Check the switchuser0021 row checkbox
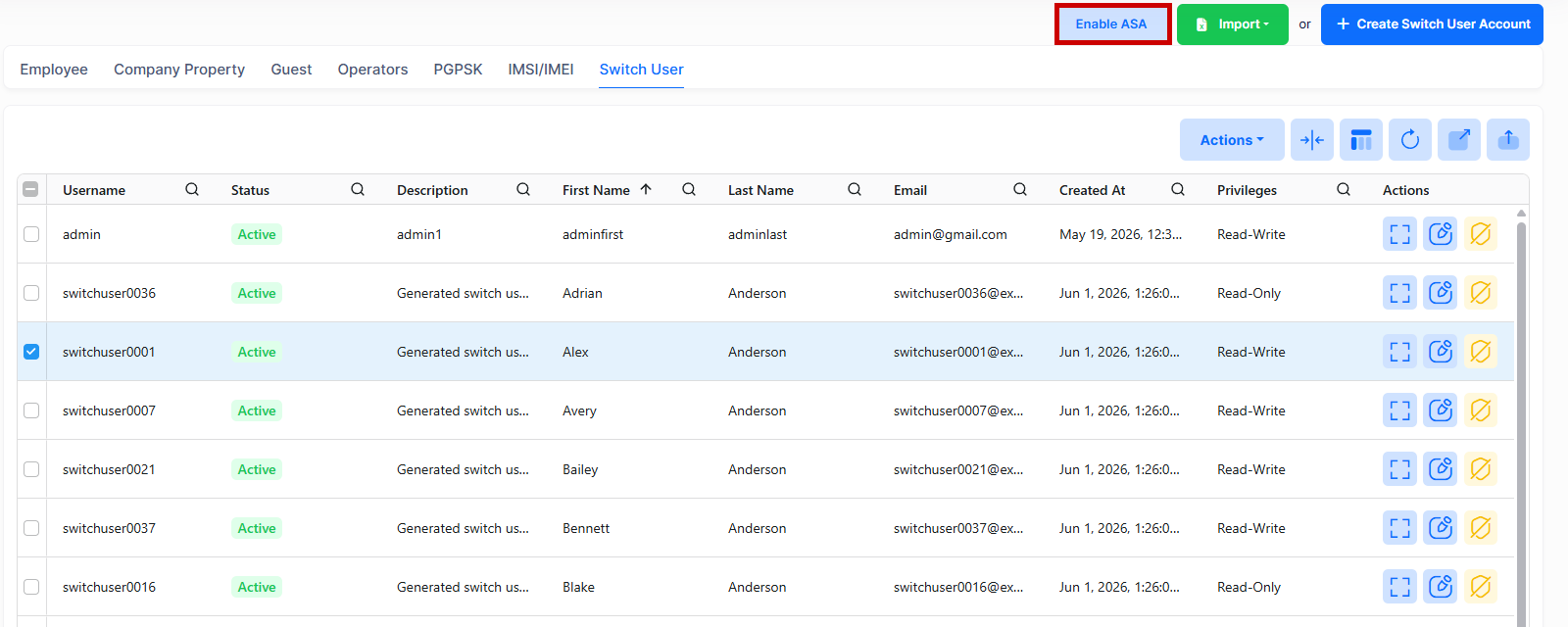 31,469
